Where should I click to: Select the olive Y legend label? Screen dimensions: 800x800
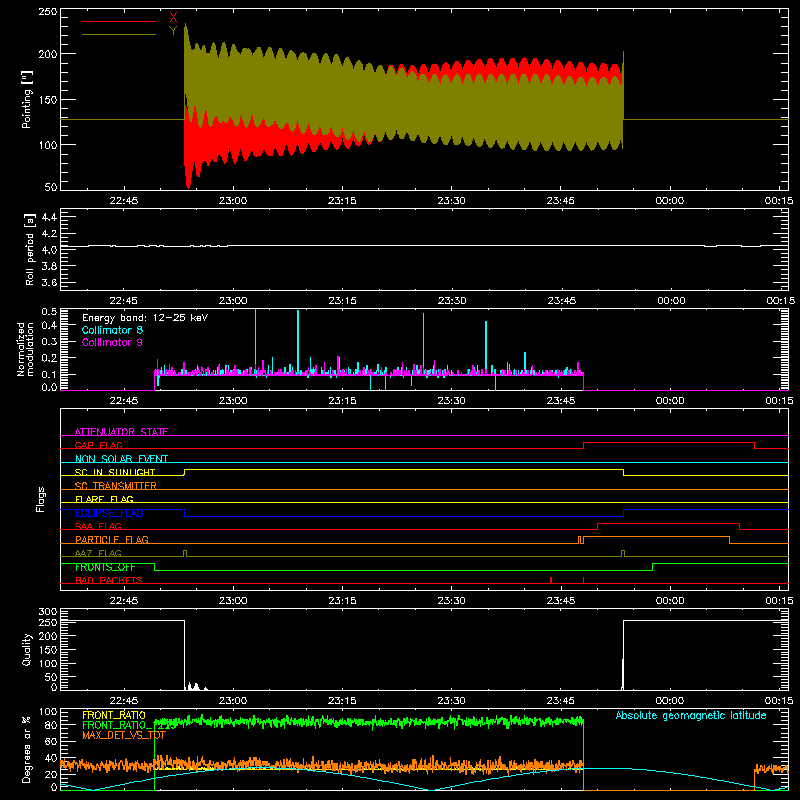pyautogui.click(x=173, y=31)
